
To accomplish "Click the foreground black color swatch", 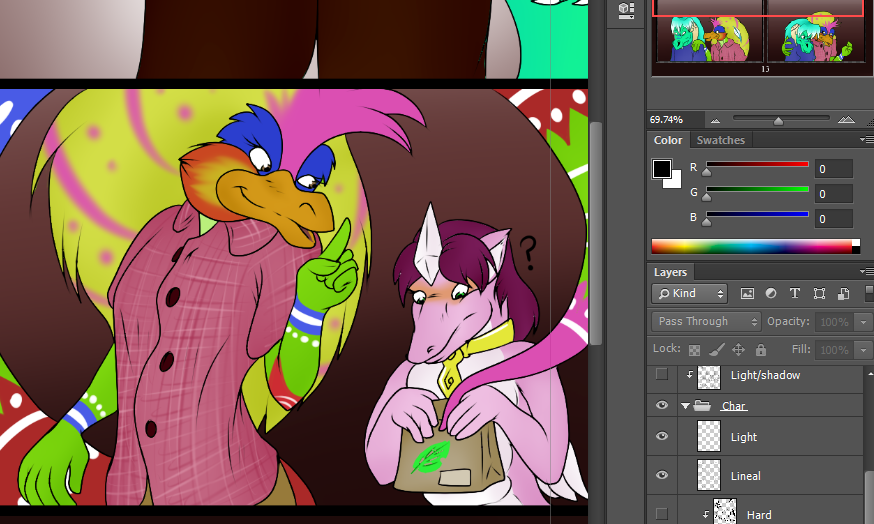I will (662, 169).
